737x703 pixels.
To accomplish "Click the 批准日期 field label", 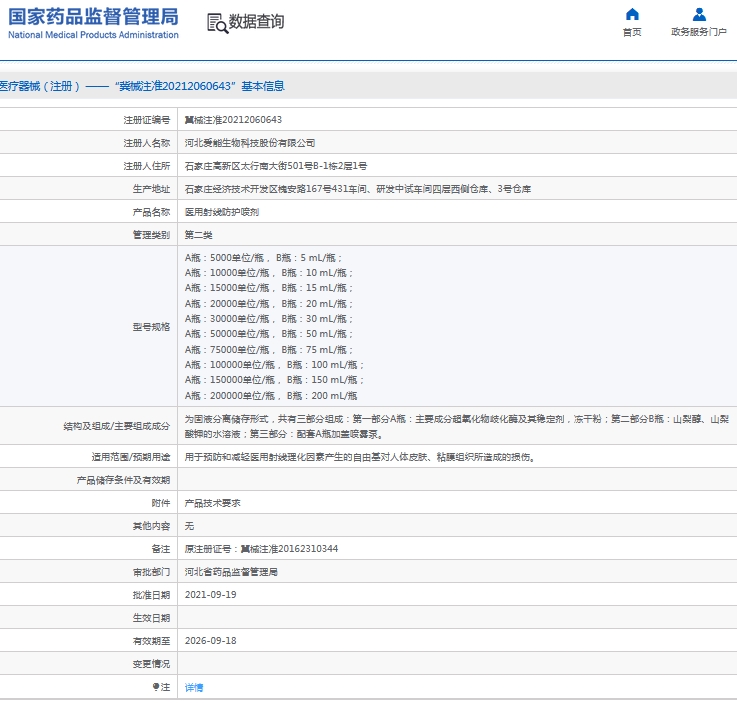I will (x=151, y=595).
